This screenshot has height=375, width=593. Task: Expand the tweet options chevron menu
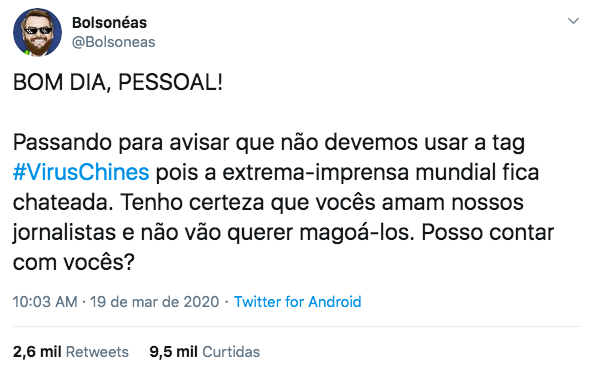573,21
